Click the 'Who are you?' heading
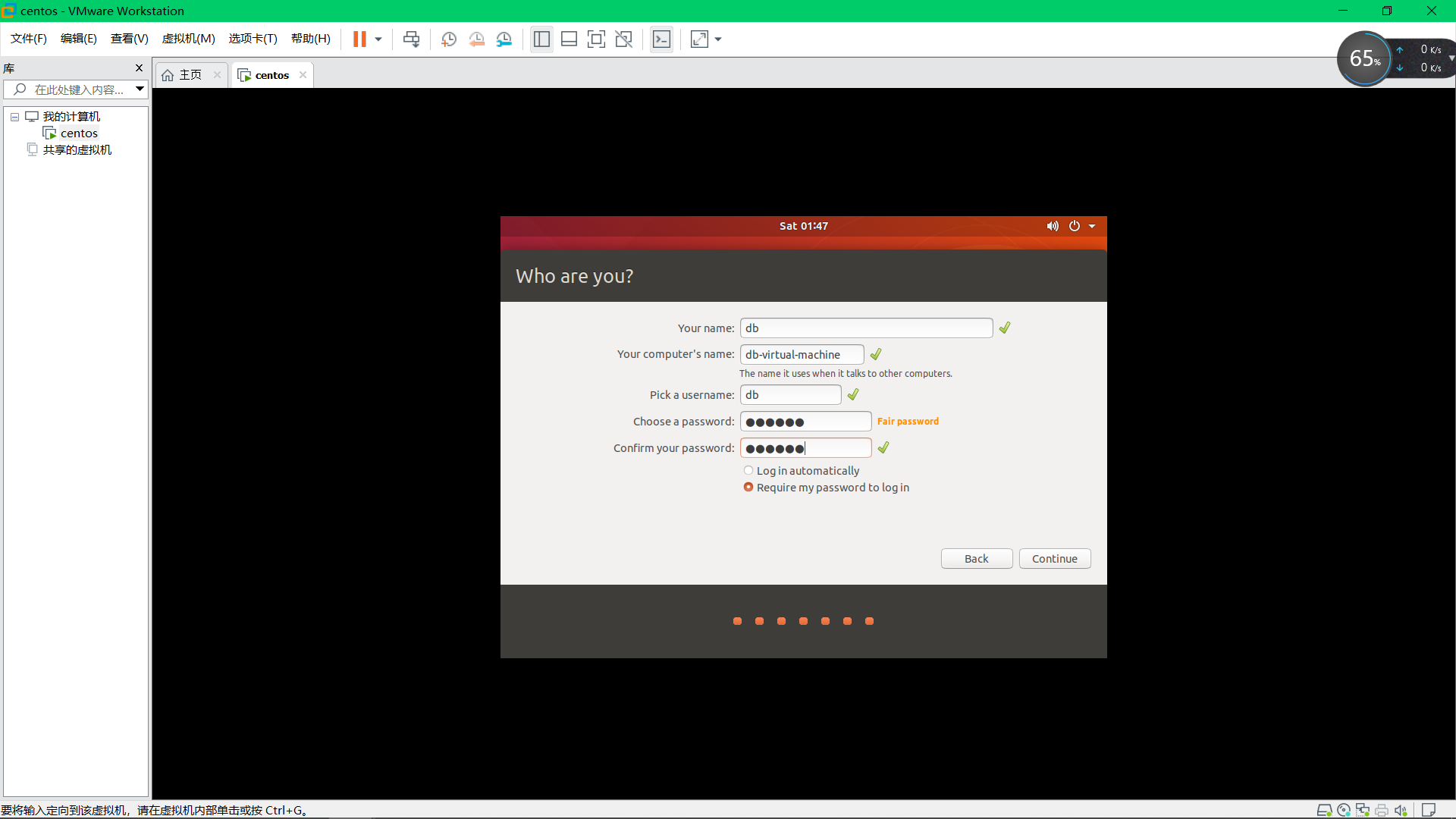 pos(574,276)
